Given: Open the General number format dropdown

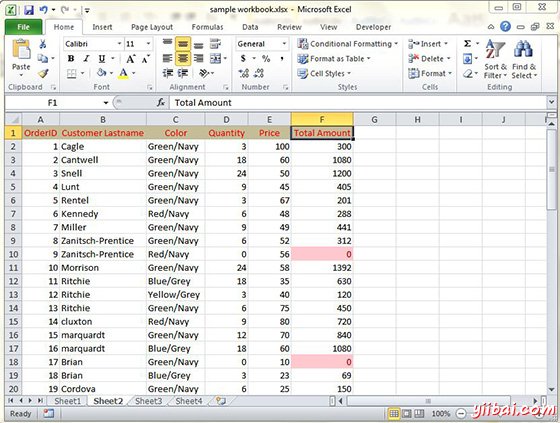Looking at the screenshot, I should pos(284,44).
